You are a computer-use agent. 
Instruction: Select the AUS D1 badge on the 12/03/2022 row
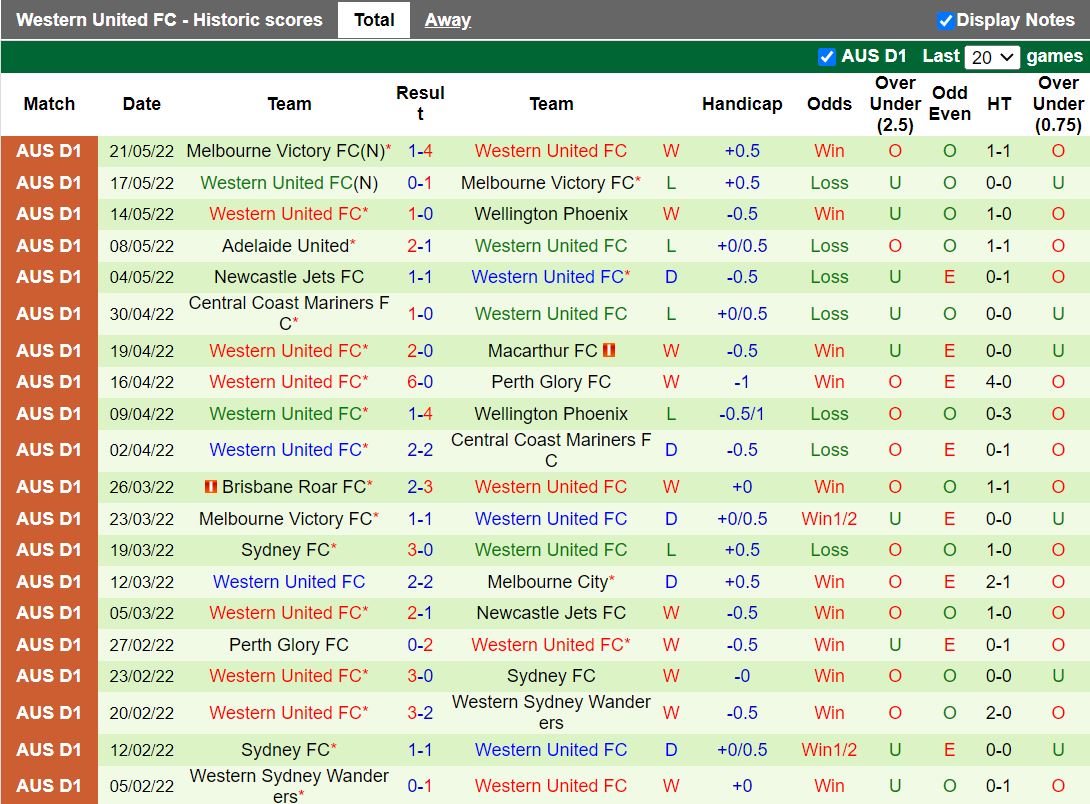[49, 581]
